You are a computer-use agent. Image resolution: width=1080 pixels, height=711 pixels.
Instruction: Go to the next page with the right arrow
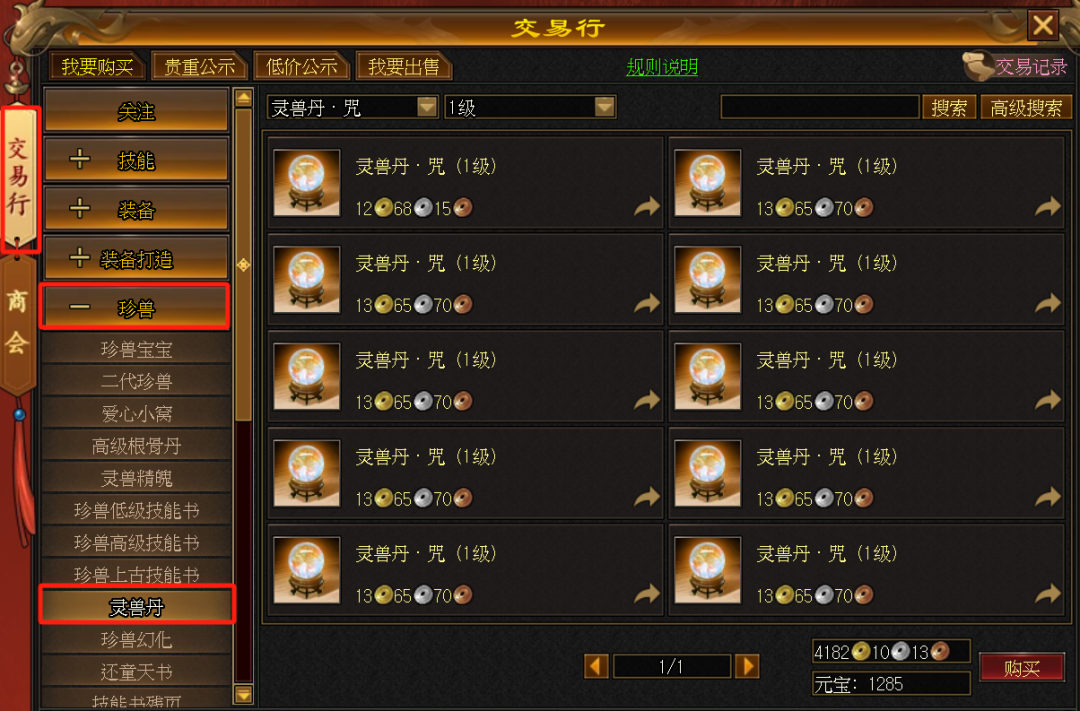pyautogui.click(x=747, y=666)
